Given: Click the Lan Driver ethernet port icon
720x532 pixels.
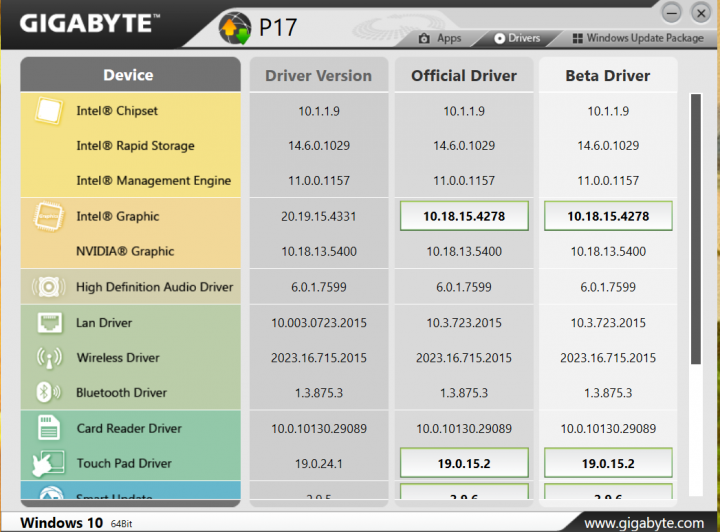Looking at the screenshot, I should coord(50,323).
